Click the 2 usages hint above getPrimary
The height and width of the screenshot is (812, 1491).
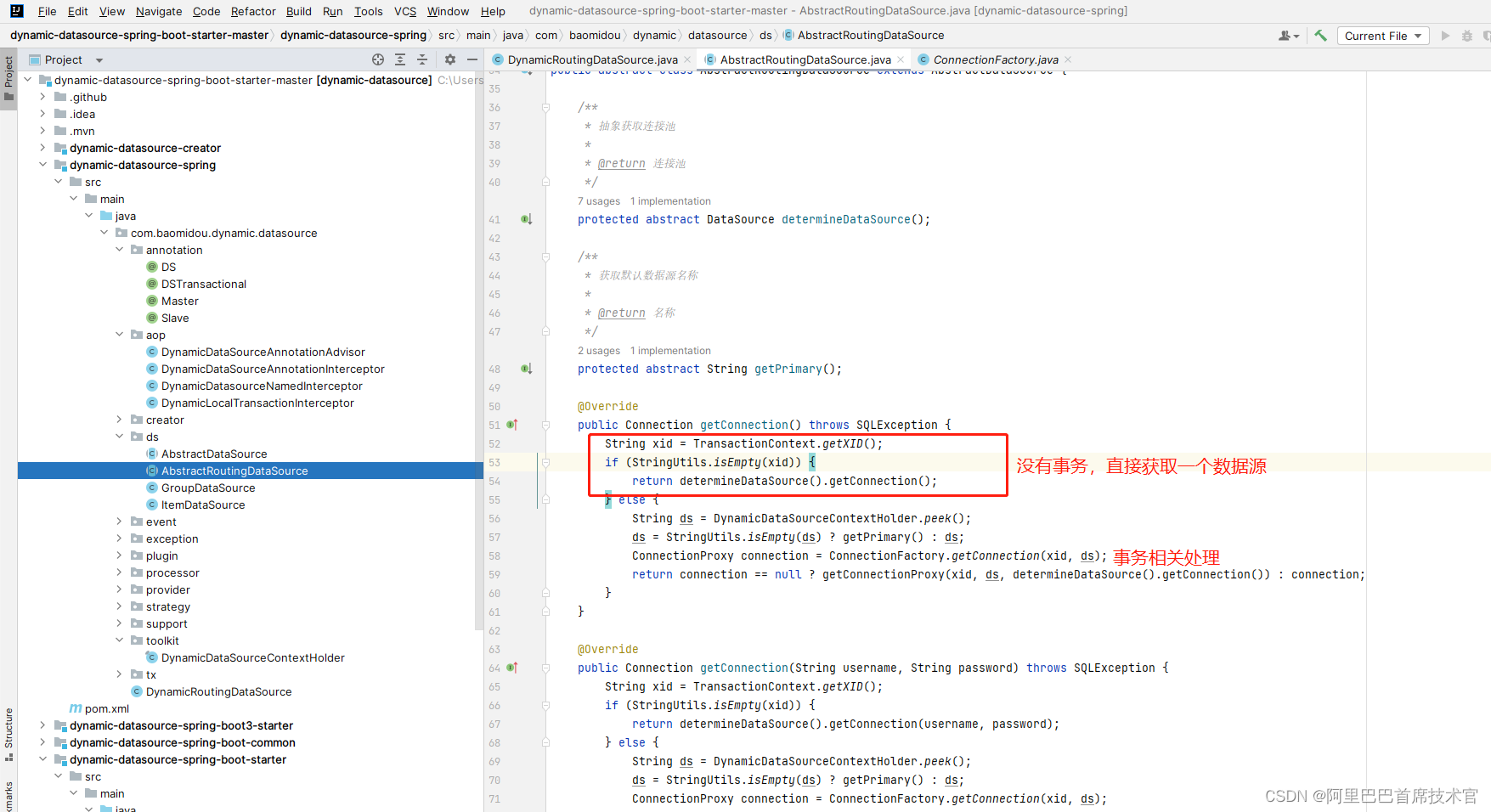599,351
